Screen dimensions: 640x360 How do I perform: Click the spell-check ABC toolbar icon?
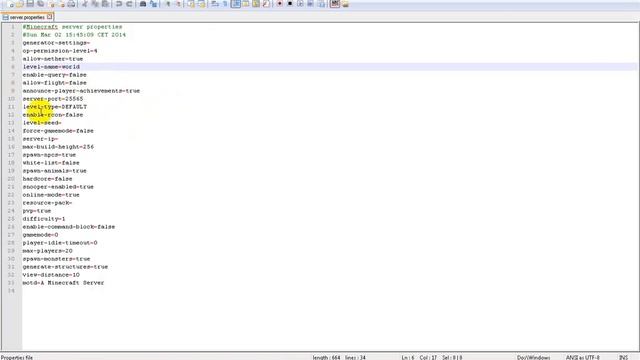tap(335, 4)
